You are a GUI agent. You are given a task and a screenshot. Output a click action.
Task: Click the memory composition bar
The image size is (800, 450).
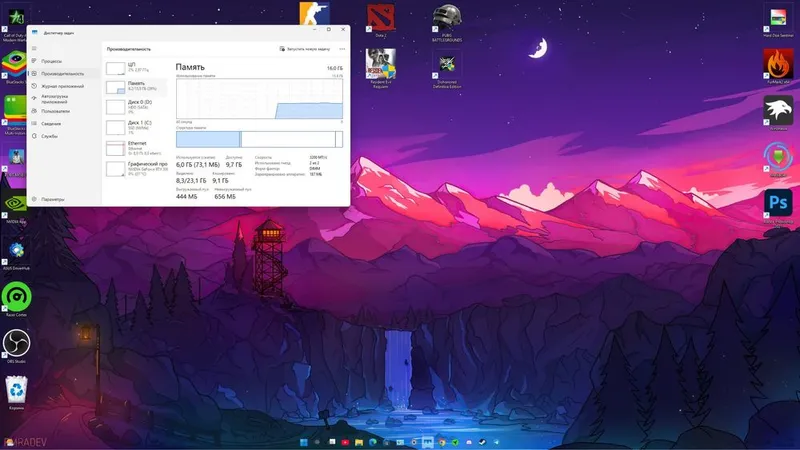point(259,139)
